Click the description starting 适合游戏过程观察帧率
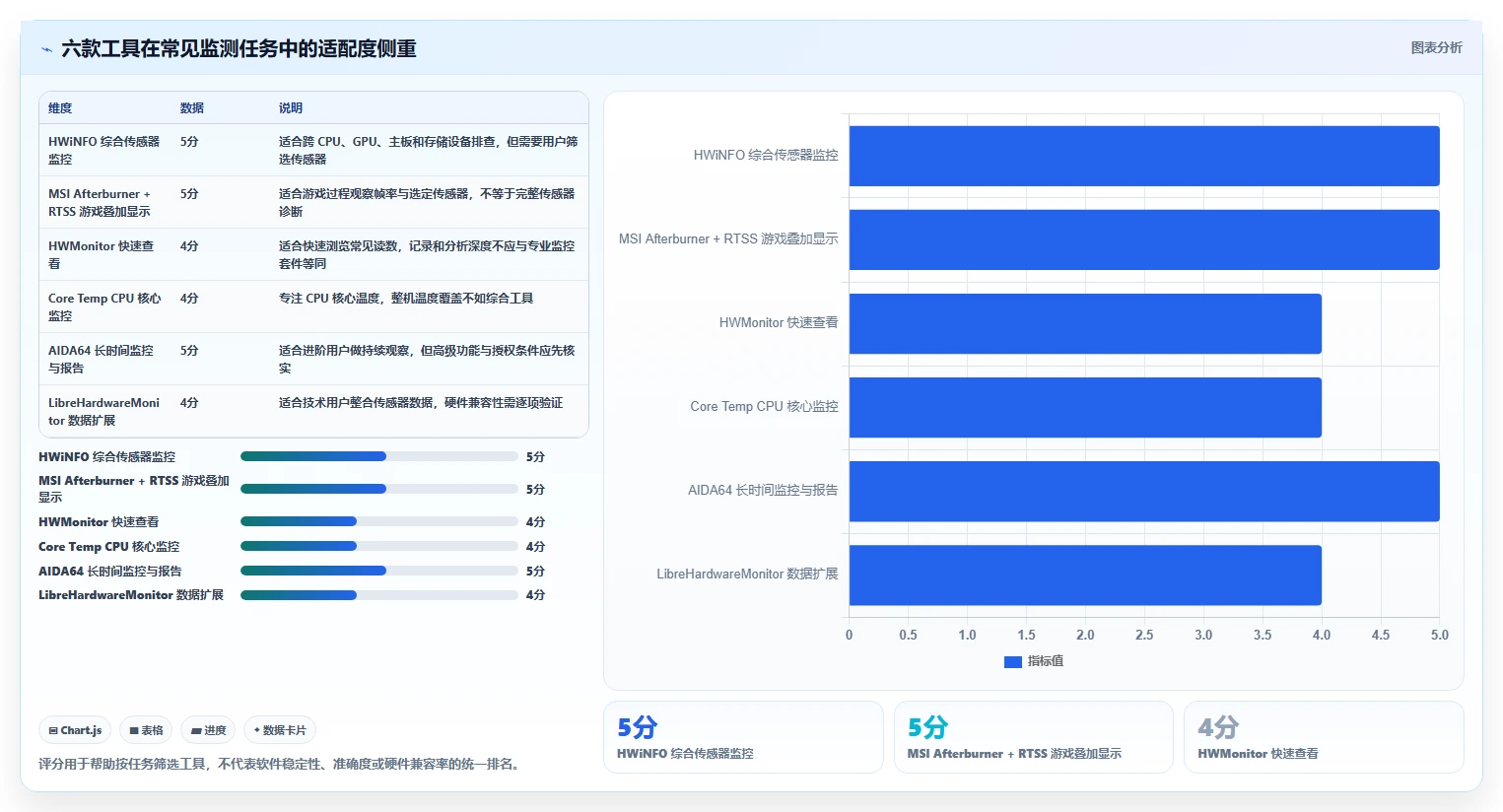This screenshot has width=1503, height=812. tap(427, 202)
